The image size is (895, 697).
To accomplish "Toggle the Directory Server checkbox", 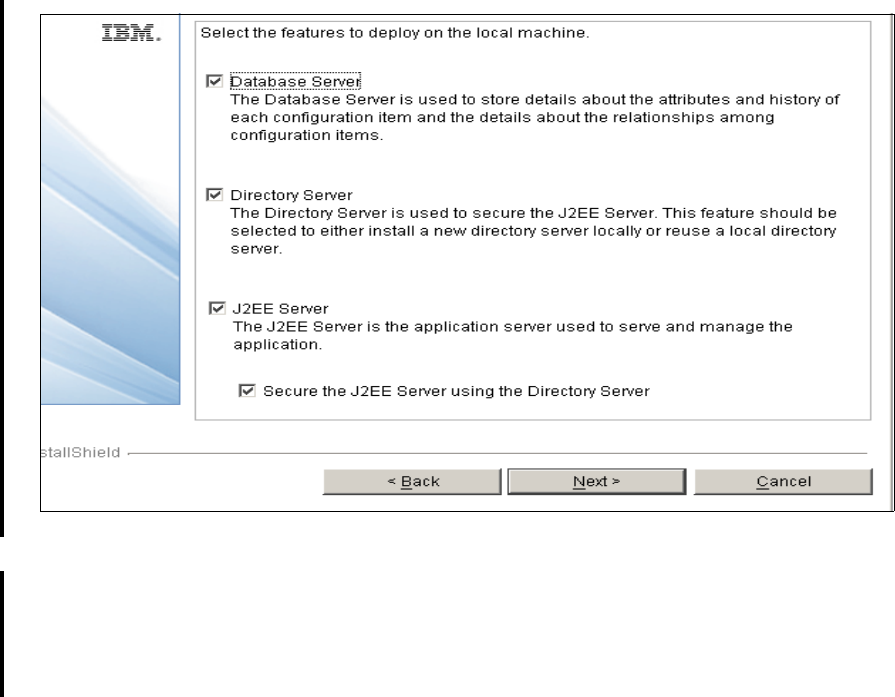I will pos(214,195).
